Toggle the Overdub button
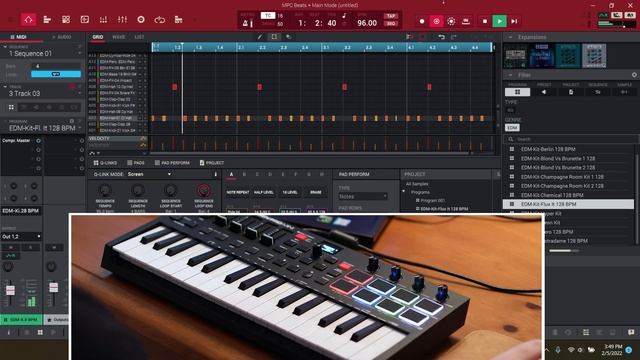This screenshot has width=640, height=360. tap(436, 21)
